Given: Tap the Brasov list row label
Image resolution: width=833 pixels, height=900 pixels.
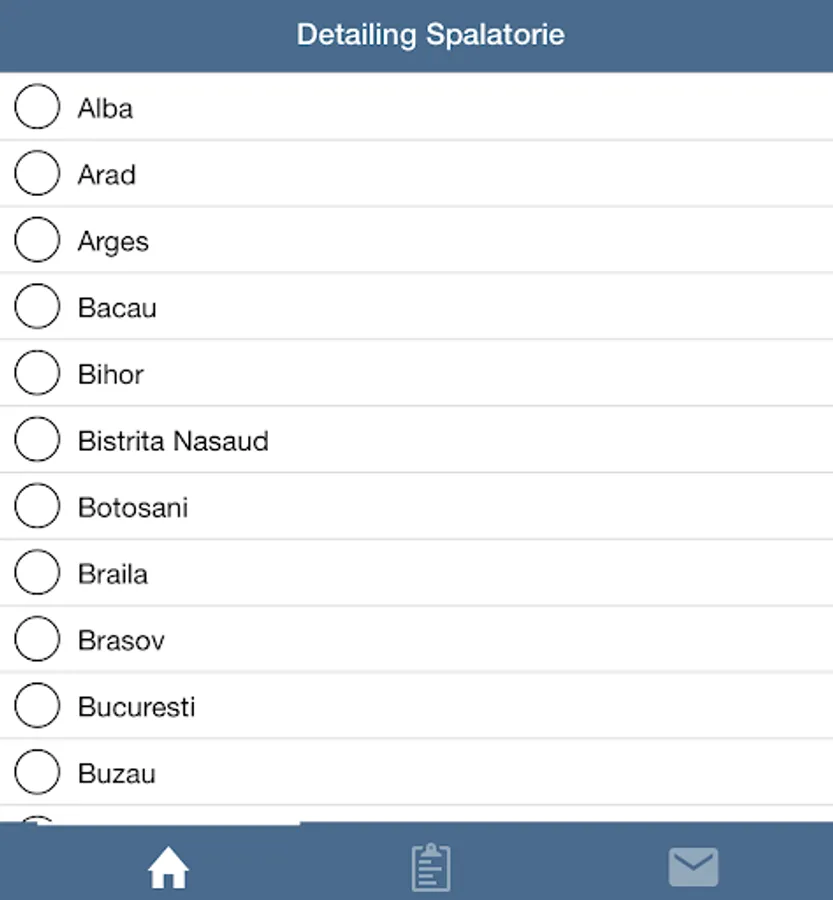Looking at the screenshot, I should [x=121, y=641].
